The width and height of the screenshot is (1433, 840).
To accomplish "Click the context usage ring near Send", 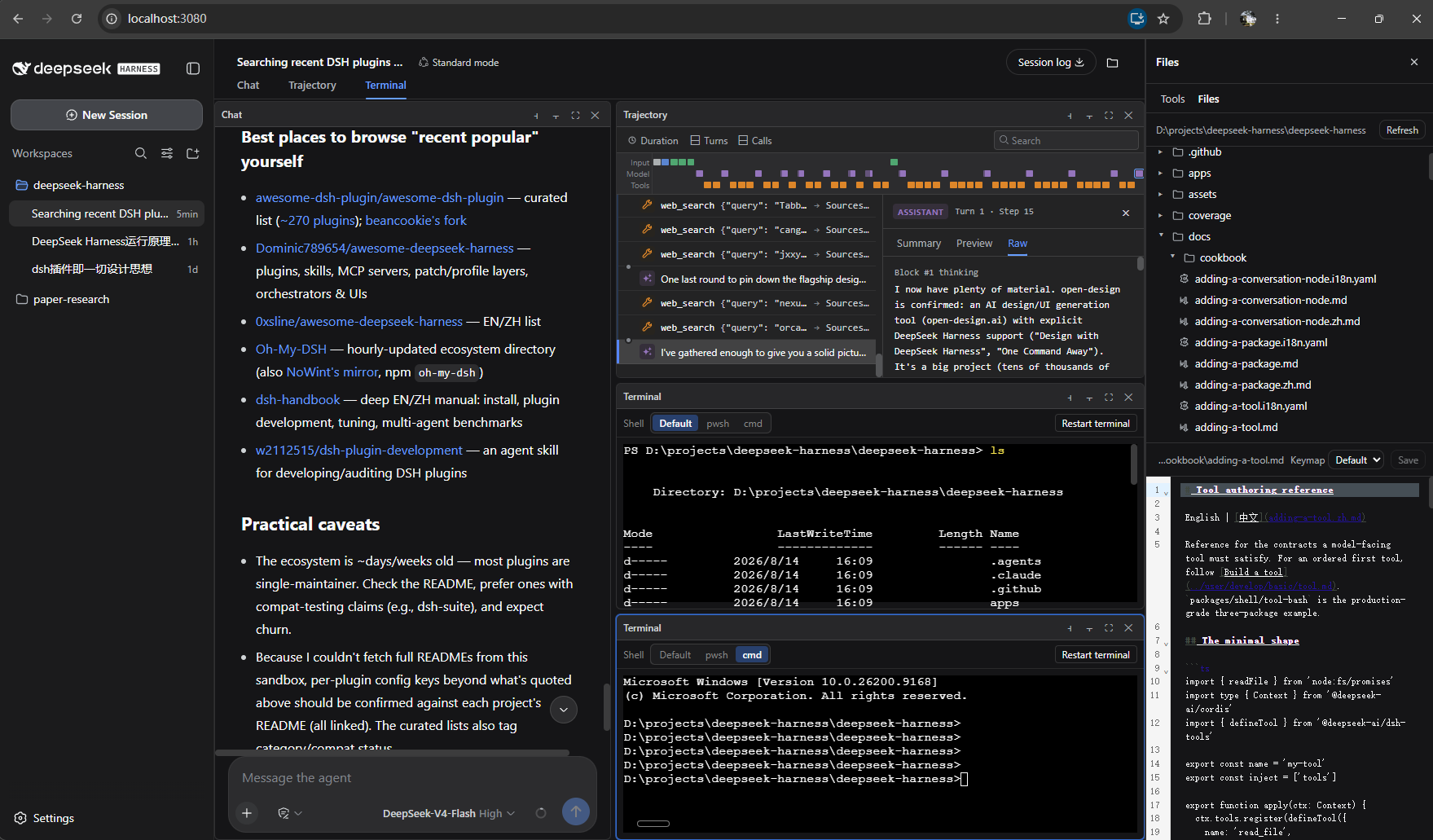I will 541,813.
